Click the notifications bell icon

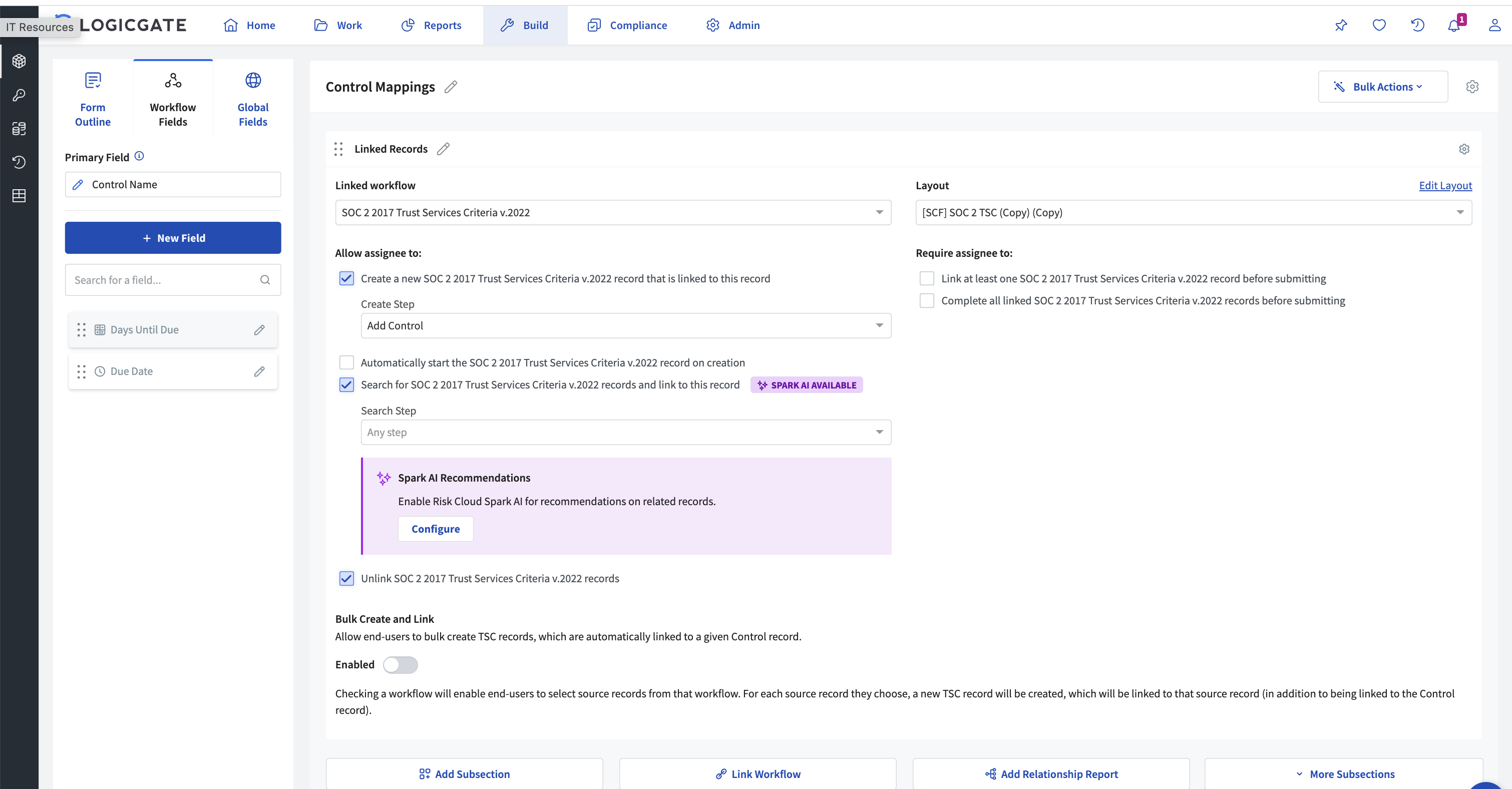(x=1453, y=25)
